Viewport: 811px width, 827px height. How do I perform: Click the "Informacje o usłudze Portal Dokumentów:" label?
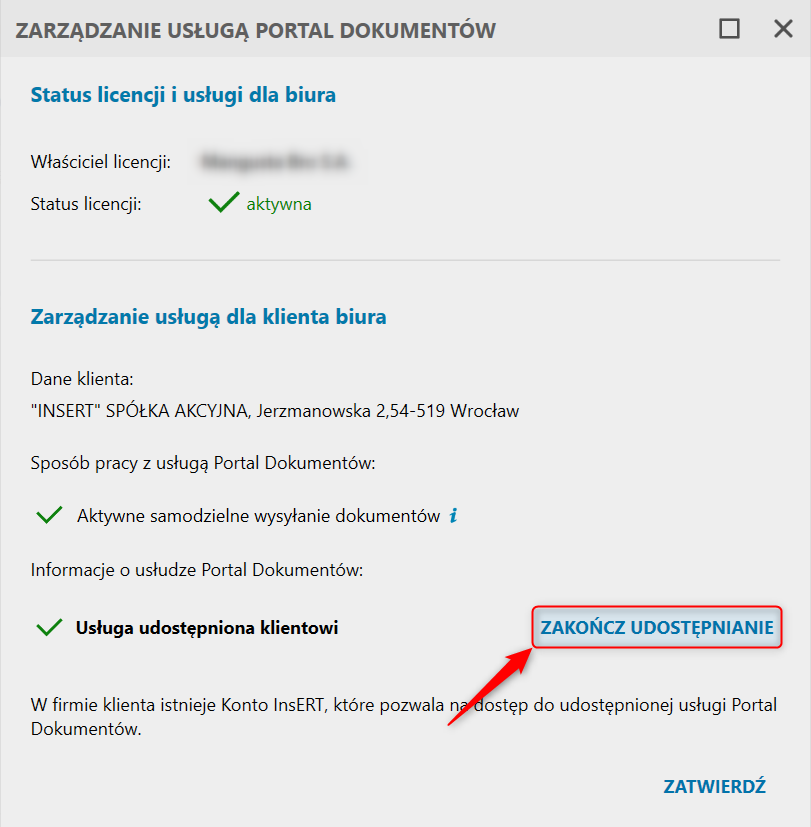coord(196,570)
